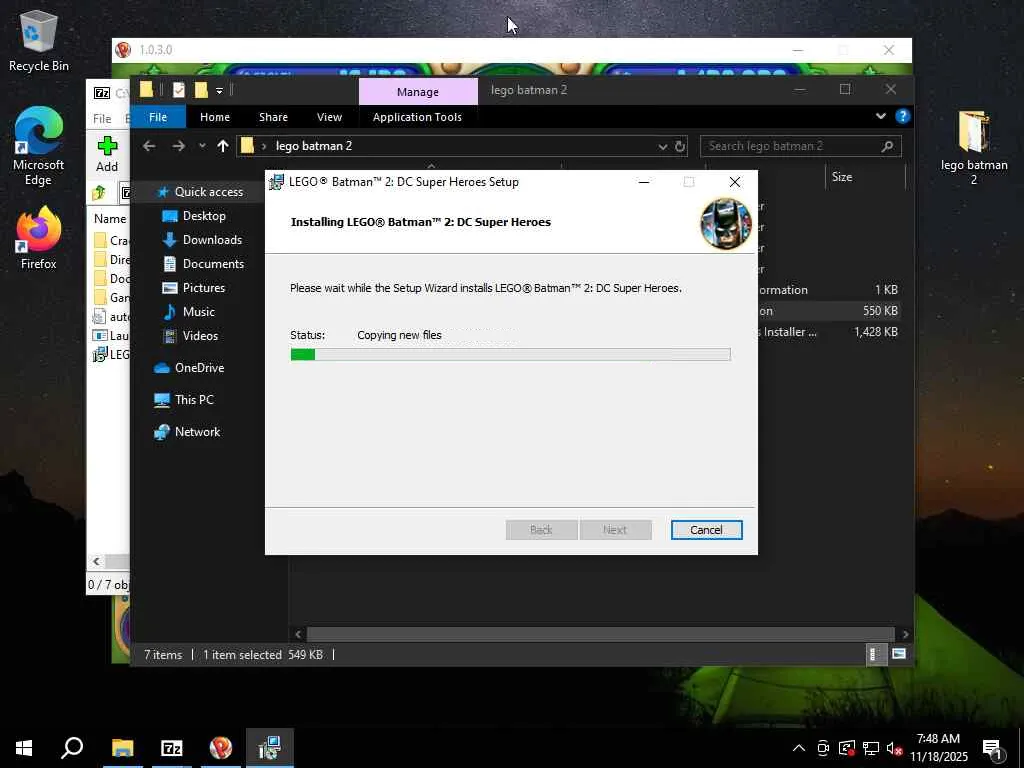
Task: Open the Customize Quick Access Toolbar dropdown
Action: (219, 90)
